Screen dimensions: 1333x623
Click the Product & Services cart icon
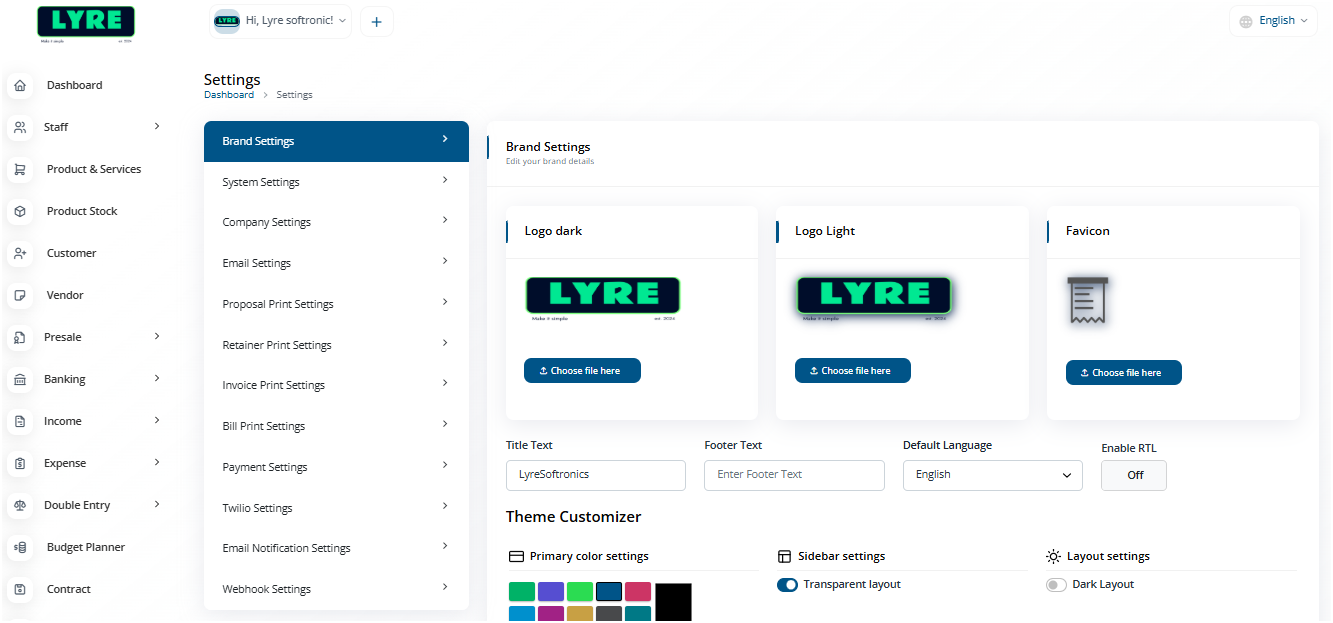click(x=20, y=170)
